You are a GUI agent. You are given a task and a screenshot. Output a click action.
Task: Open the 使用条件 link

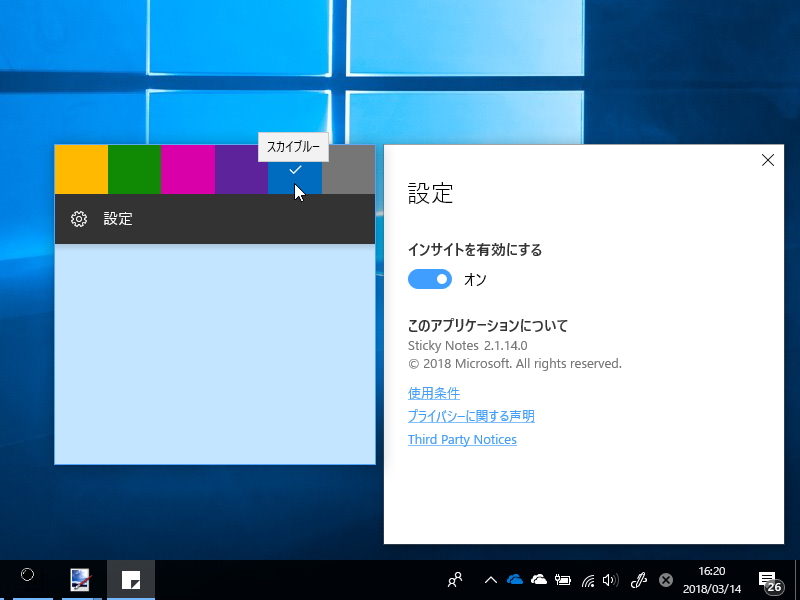433,393
